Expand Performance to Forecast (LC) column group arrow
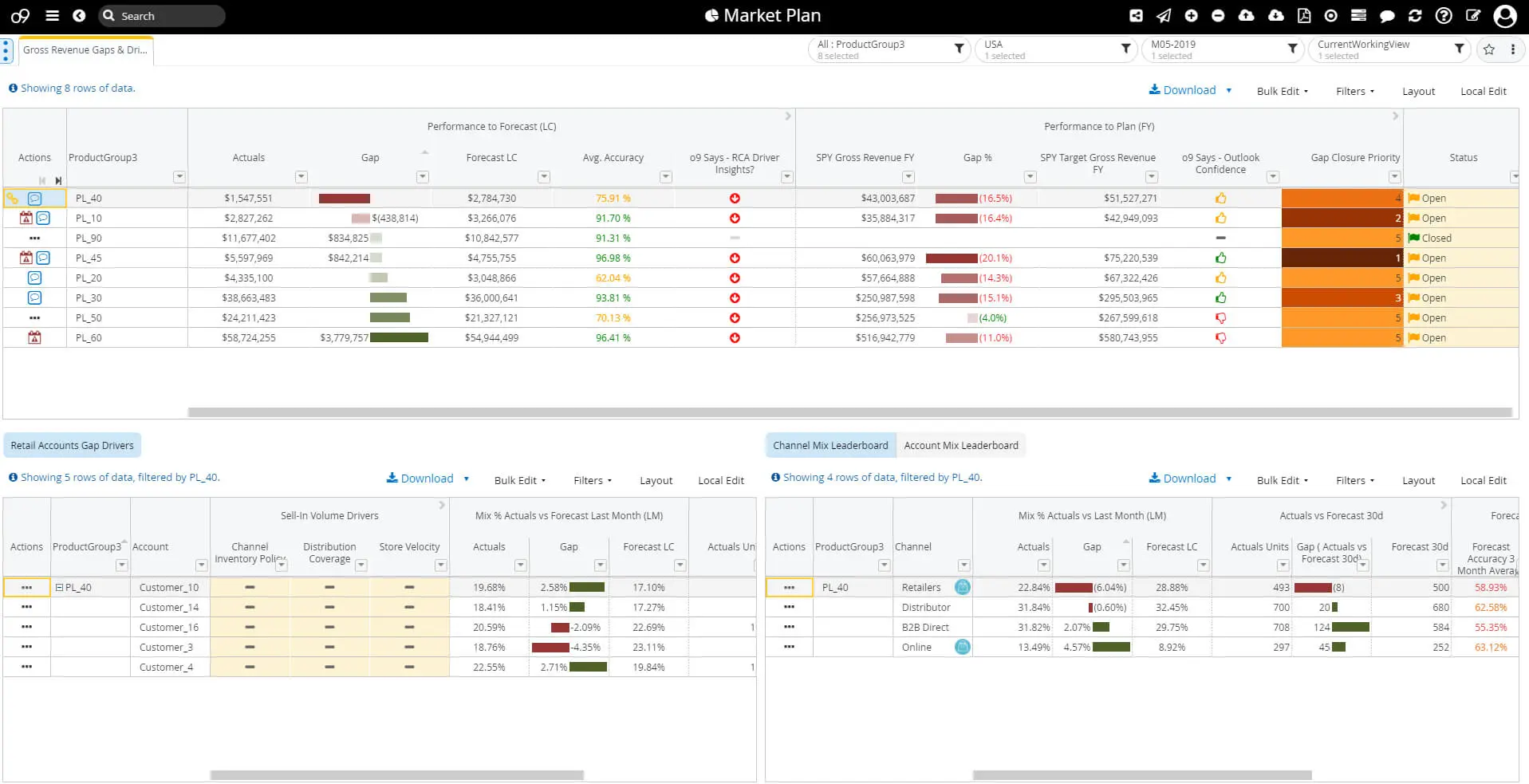1529x784 pixels. click(x=788, y=116)
